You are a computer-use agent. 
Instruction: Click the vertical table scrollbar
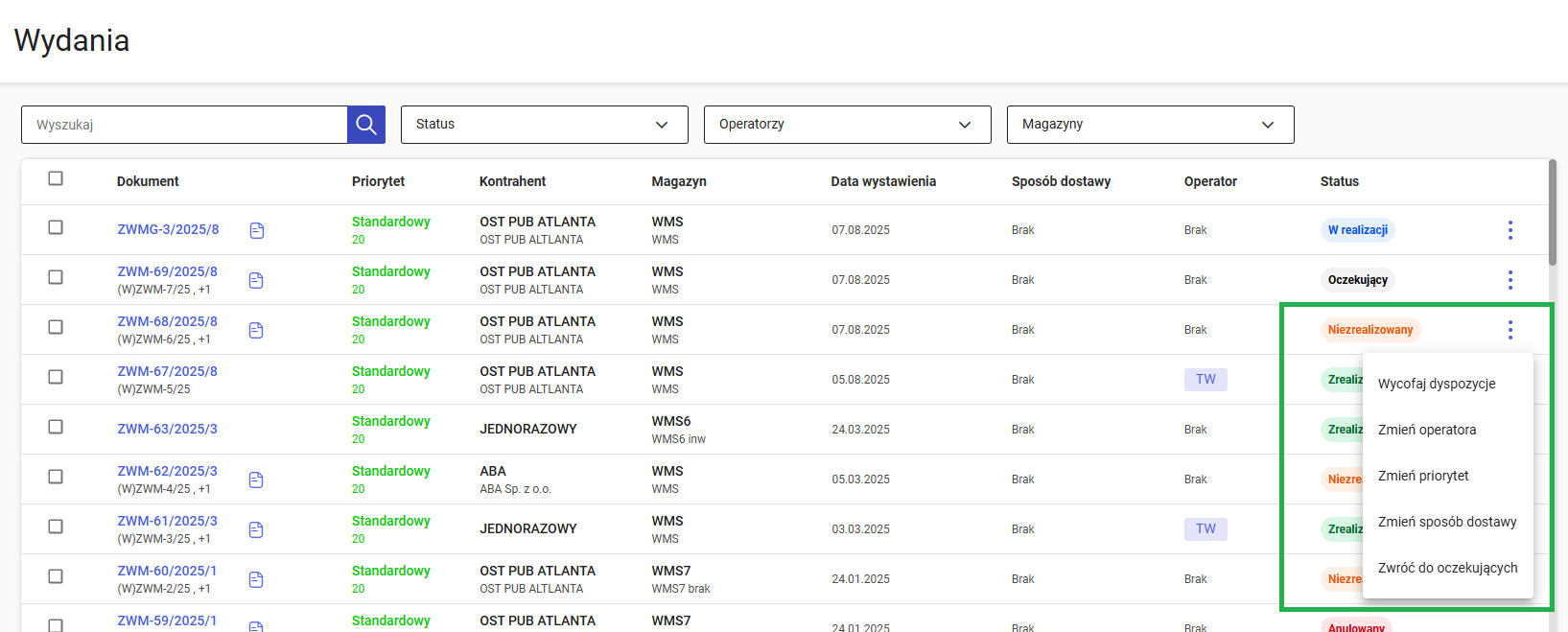click(1552, 213)
